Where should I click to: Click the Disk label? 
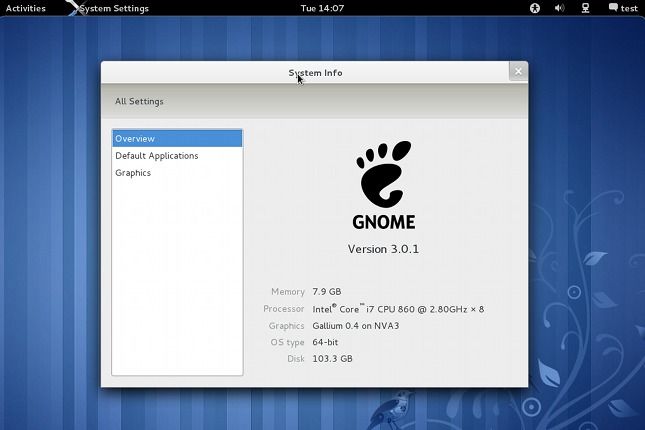pos(296,358)
